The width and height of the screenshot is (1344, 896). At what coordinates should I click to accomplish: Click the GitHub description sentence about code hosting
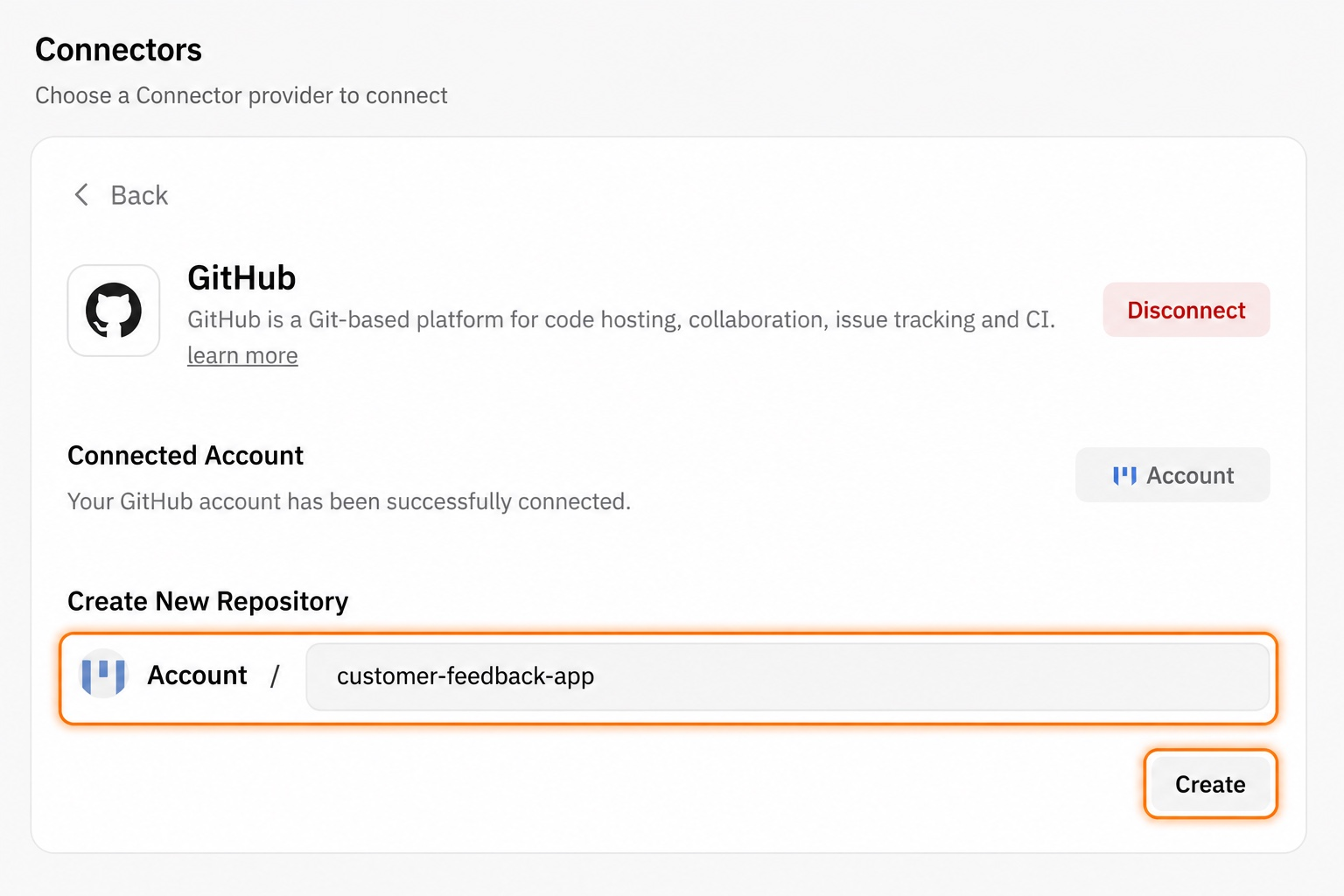tap(621, 319)
